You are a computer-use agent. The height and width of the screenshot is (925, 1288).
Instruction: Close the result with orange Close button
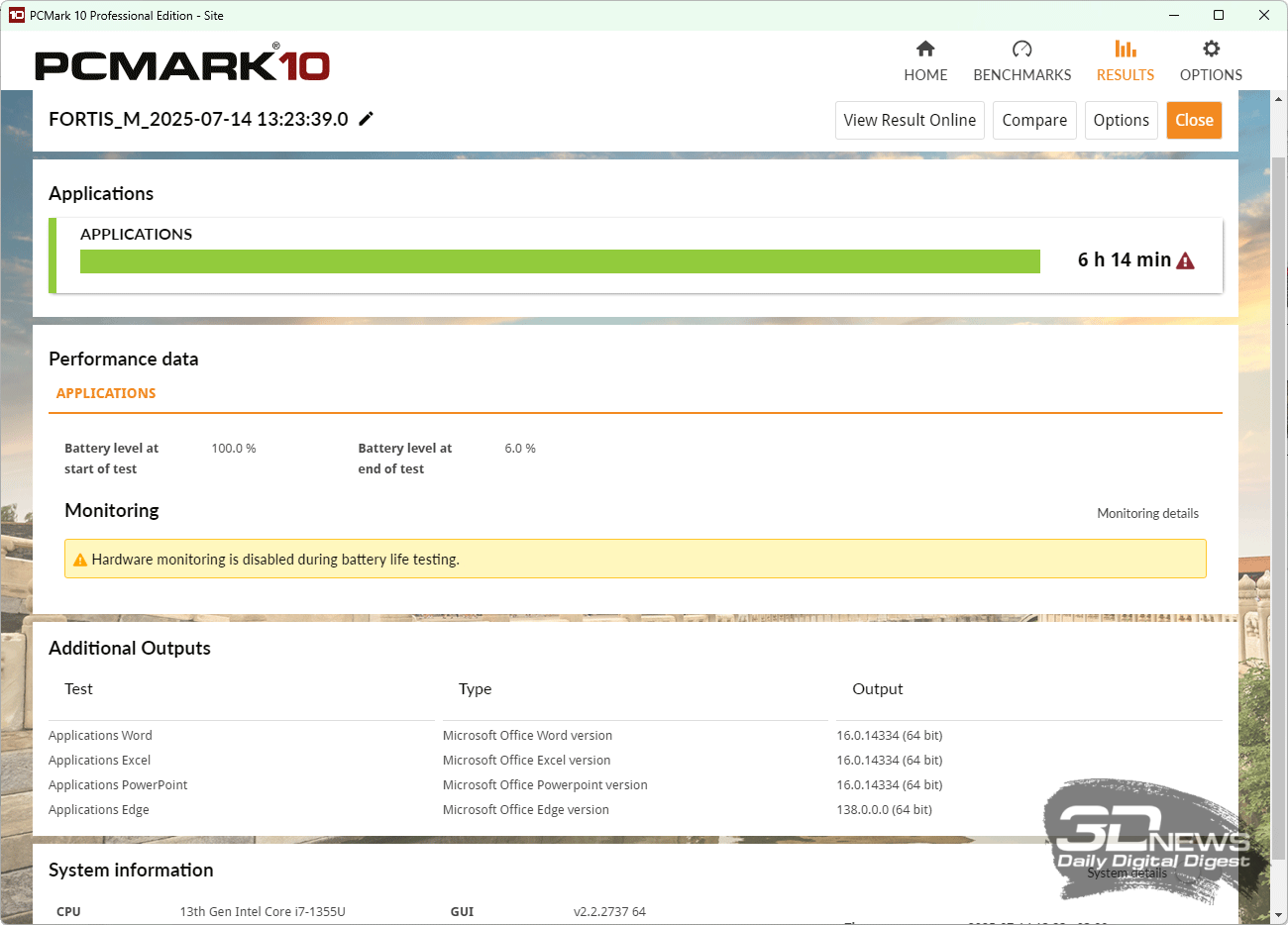coord(1194,120)
